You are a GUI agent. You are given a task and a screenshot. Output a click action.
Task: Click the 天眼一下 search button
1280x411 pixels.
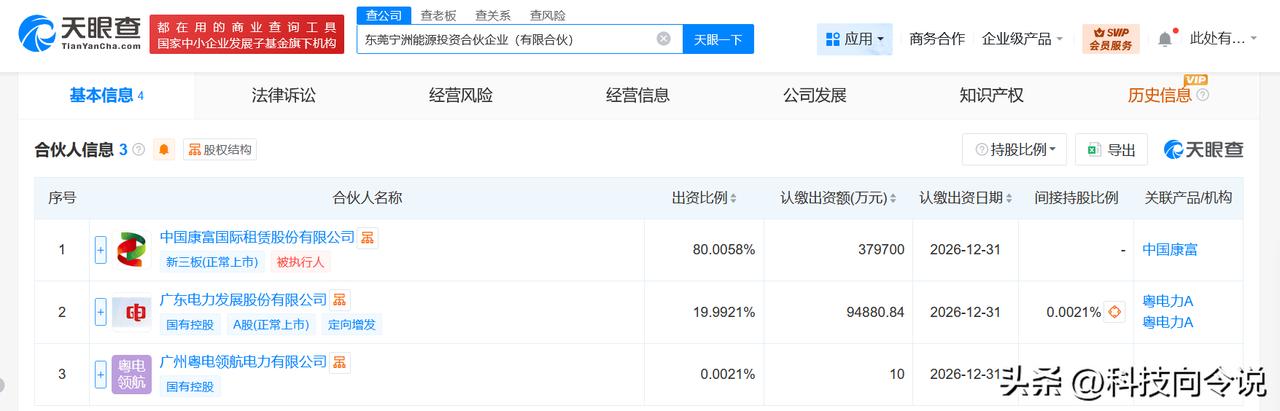(718, 39)
